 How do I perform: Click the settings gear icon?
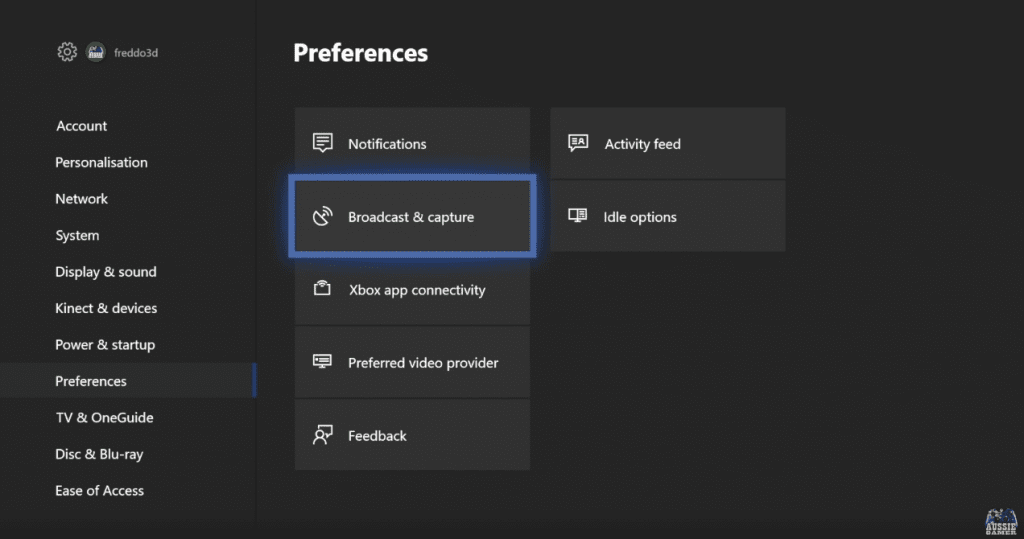pos(67,52)
